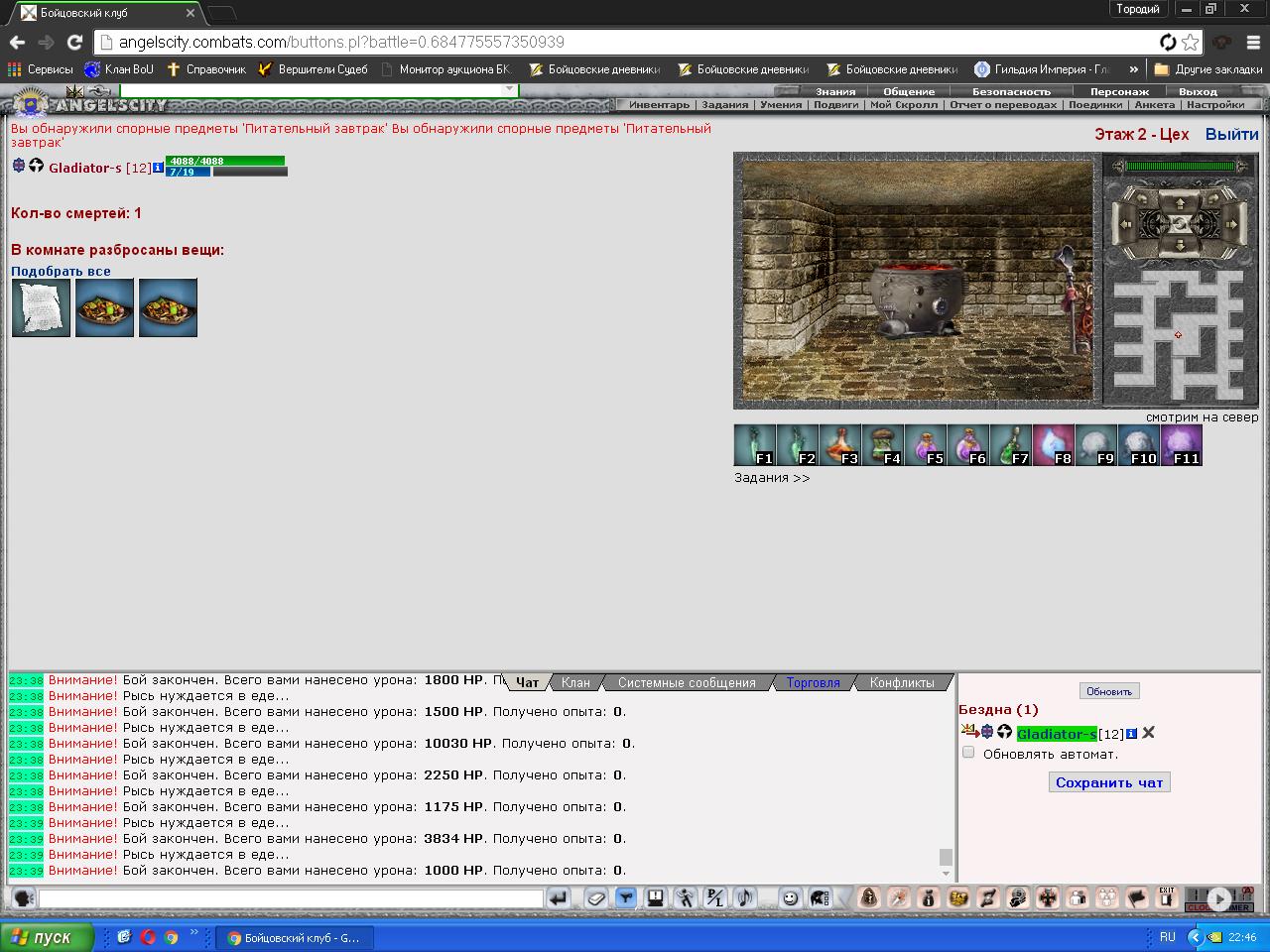Toggle the Обновлять автомат checkbox

[x=968, y=753]
